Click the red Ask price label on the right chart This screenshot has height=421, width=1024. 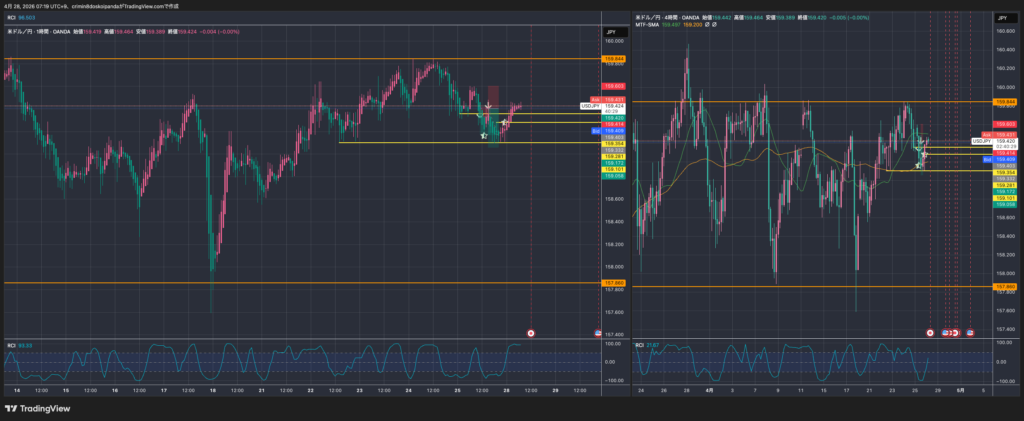(987, 134)
